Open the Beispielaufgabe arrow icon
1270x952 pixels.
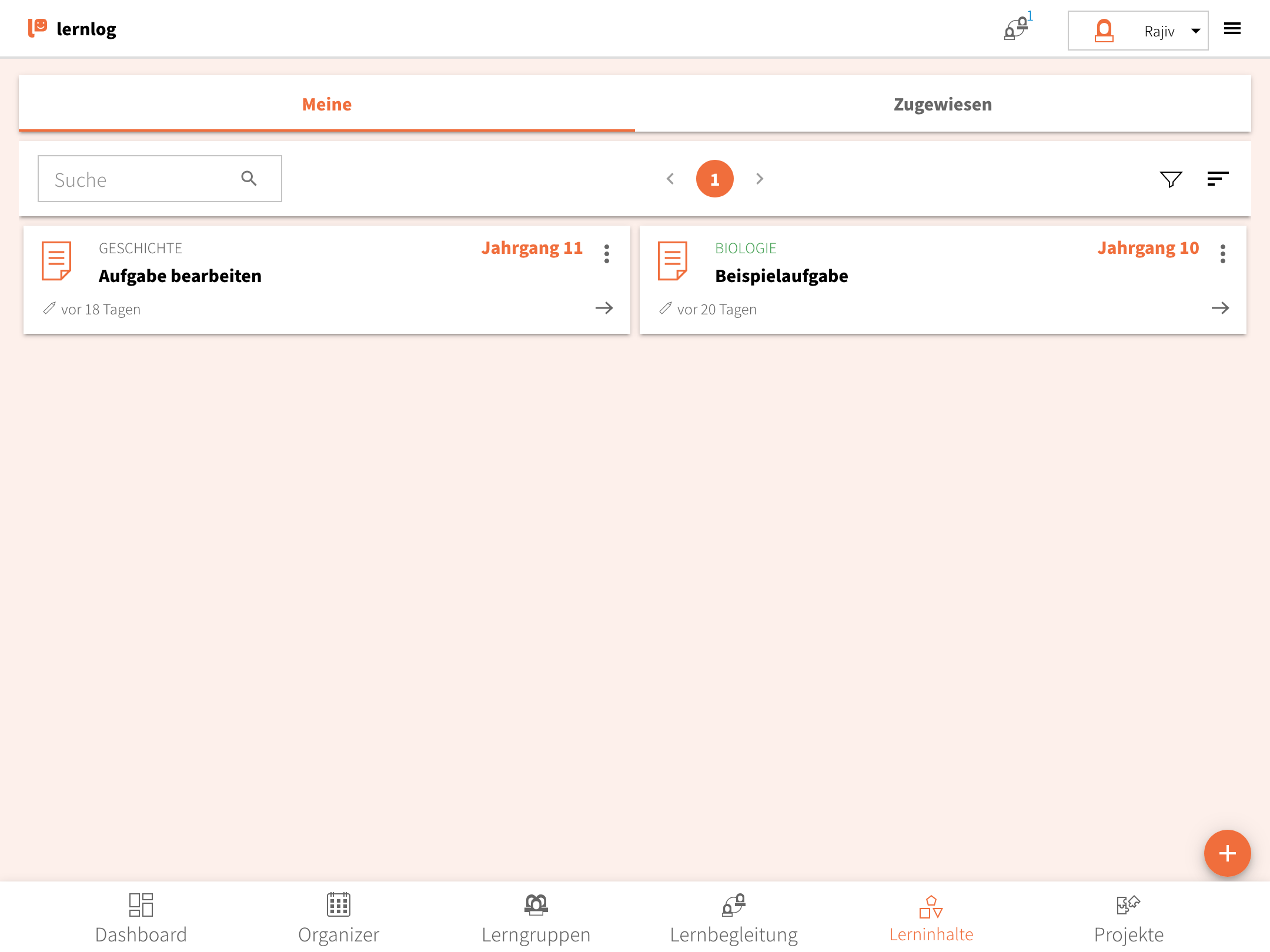tap(1220, 309)
